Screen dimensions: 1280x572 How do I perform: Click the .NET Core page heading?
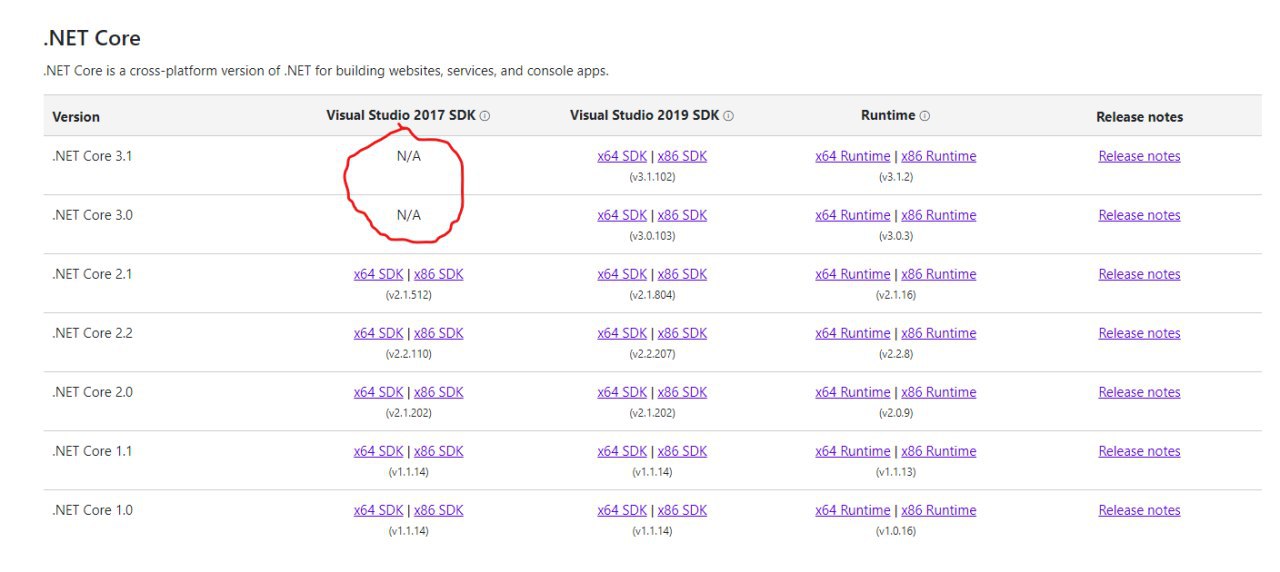click(92, 38)
